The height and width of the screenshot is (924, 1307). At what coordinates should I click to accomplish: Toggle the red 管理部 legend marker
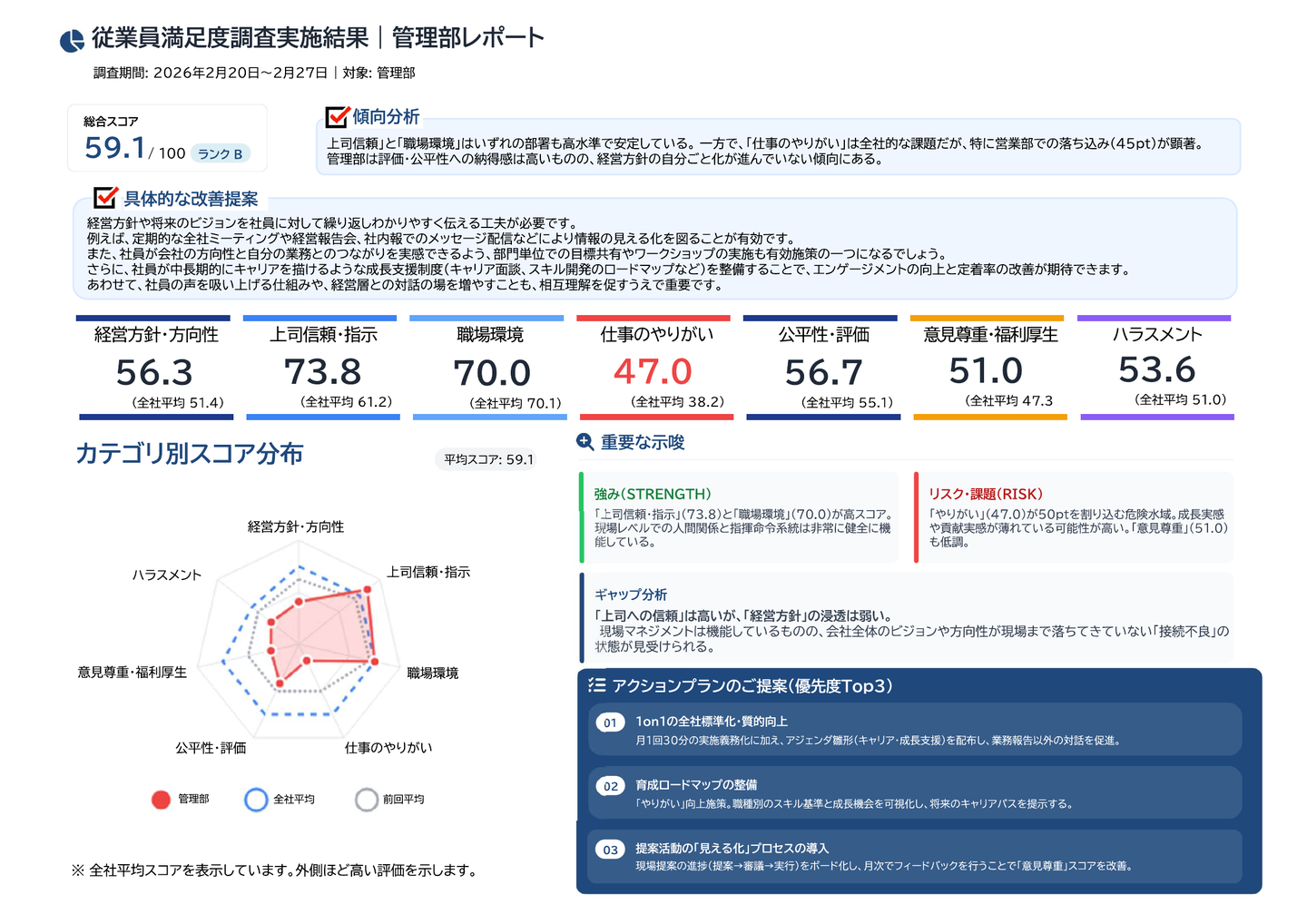pos(161,800)
